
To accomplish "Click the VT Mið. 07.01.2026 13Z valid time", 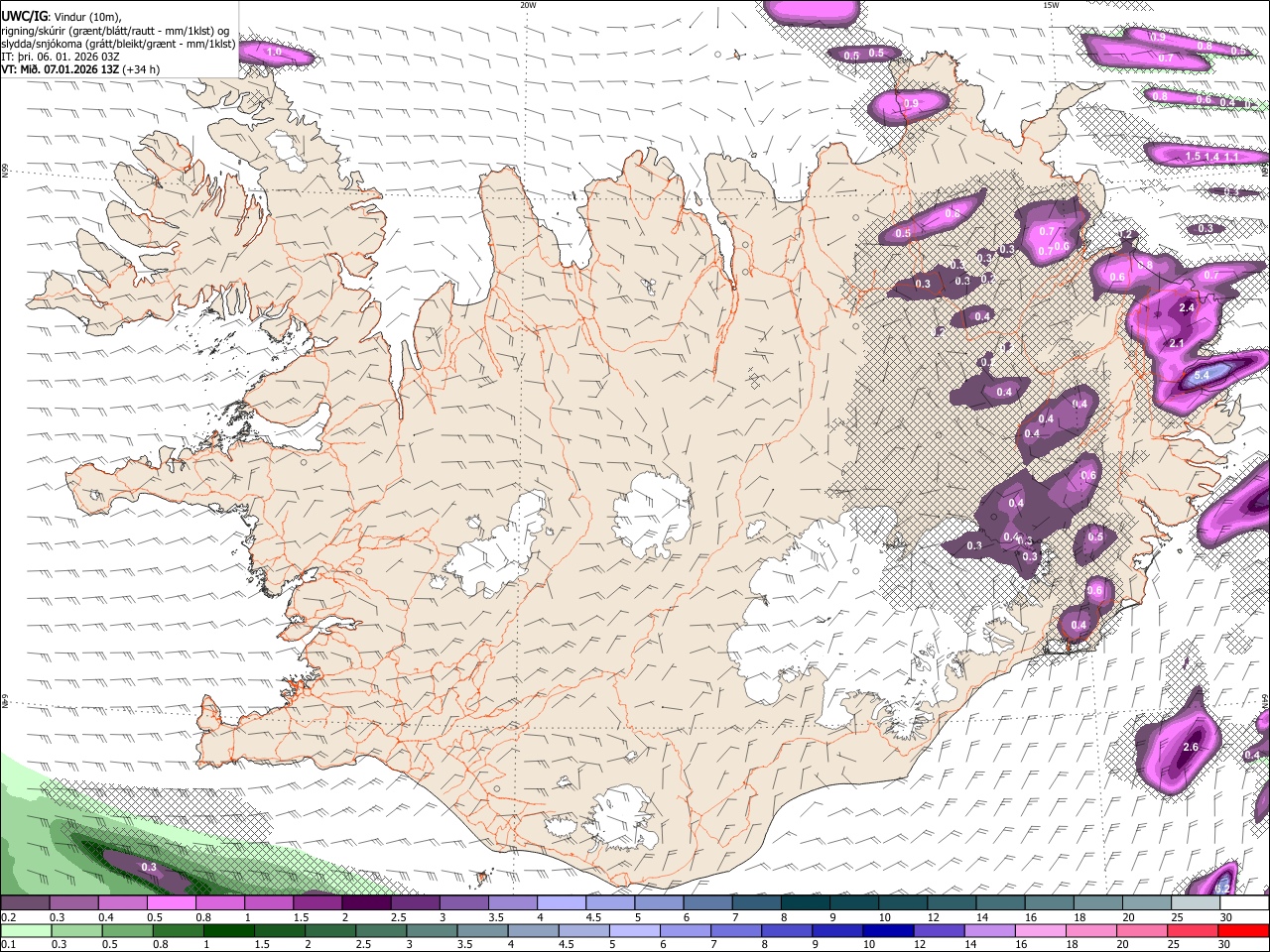I will 80,70.
